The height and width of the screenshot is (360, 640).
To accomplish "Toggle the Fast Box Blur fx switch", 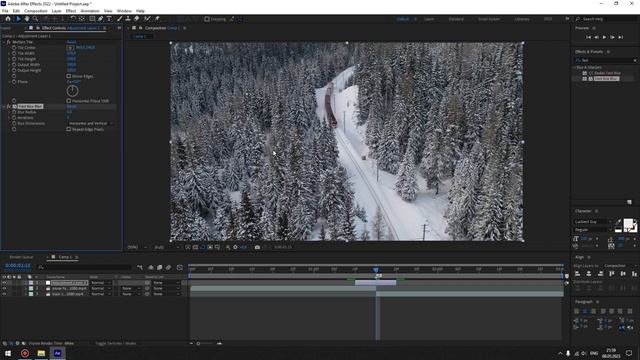I will pyautogui.click(x=9, y=107).
